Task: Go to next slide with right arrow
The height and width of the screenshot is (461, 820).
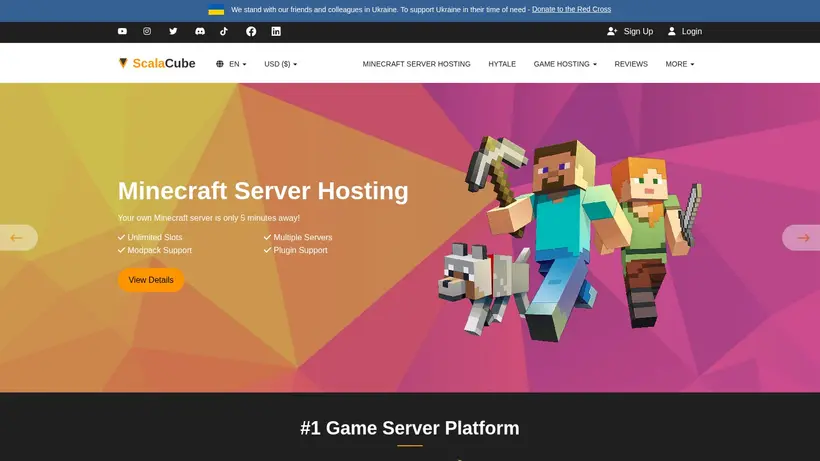Action: click(x=802, y=238)
